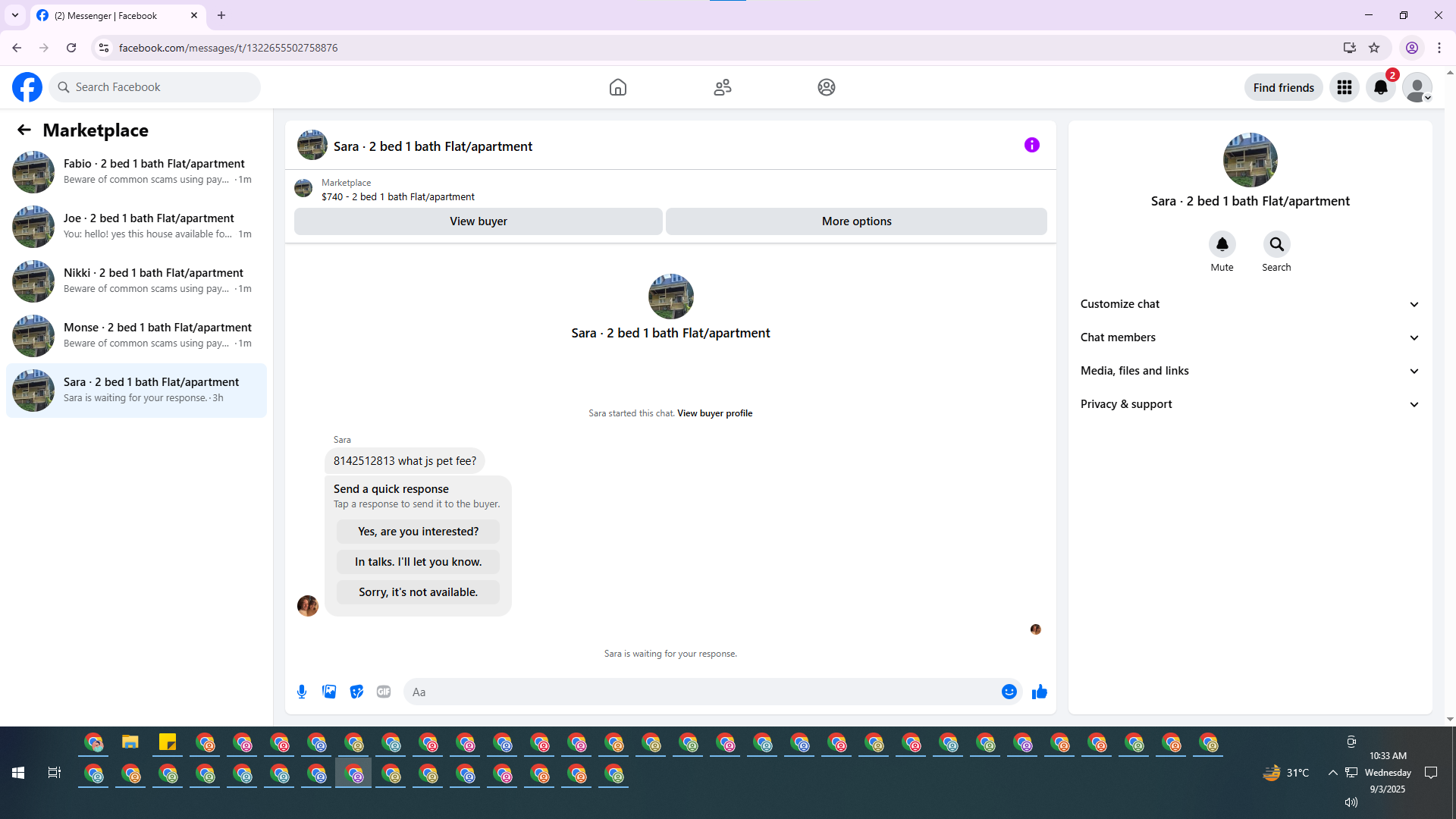Click the back arrow beside Marketplace
Image resolution: width=1456 pixels, height=819 pixels.
tap(24, 130)
